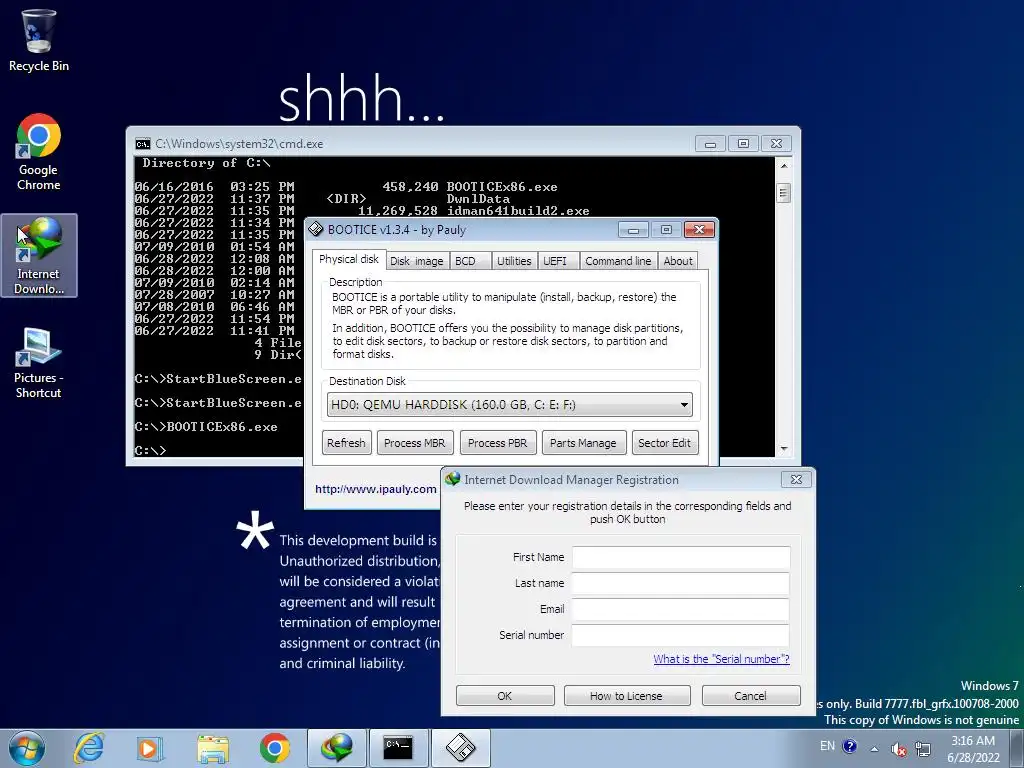Click the cmd window scrollbar thumb

click(x=784, y=193)
